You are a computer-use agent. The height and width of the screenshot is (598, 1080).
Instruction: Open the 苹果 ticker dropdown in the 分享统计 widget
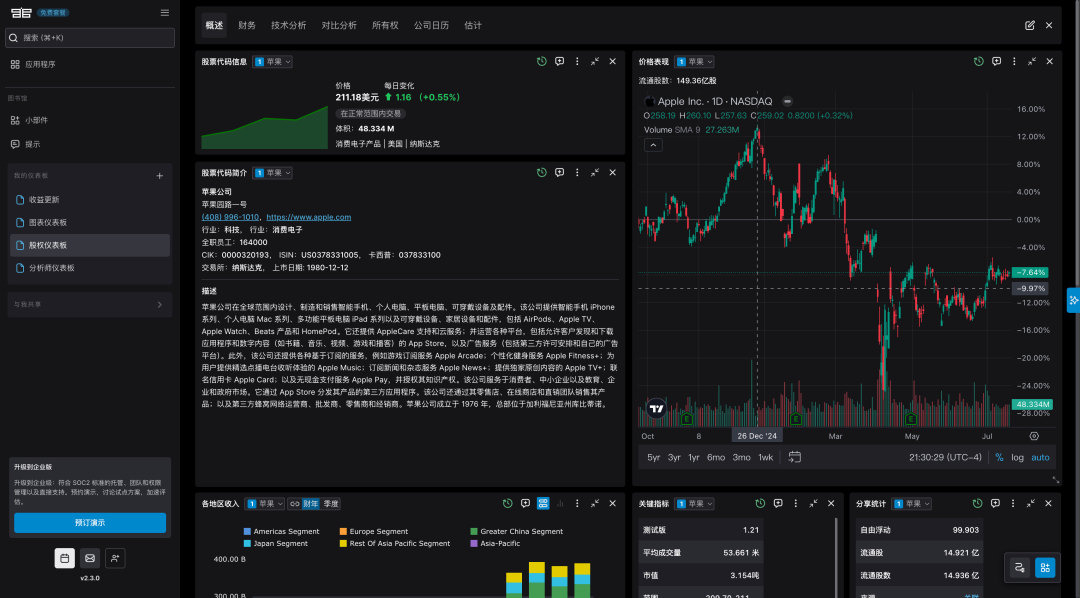click(x=912, y=504)
